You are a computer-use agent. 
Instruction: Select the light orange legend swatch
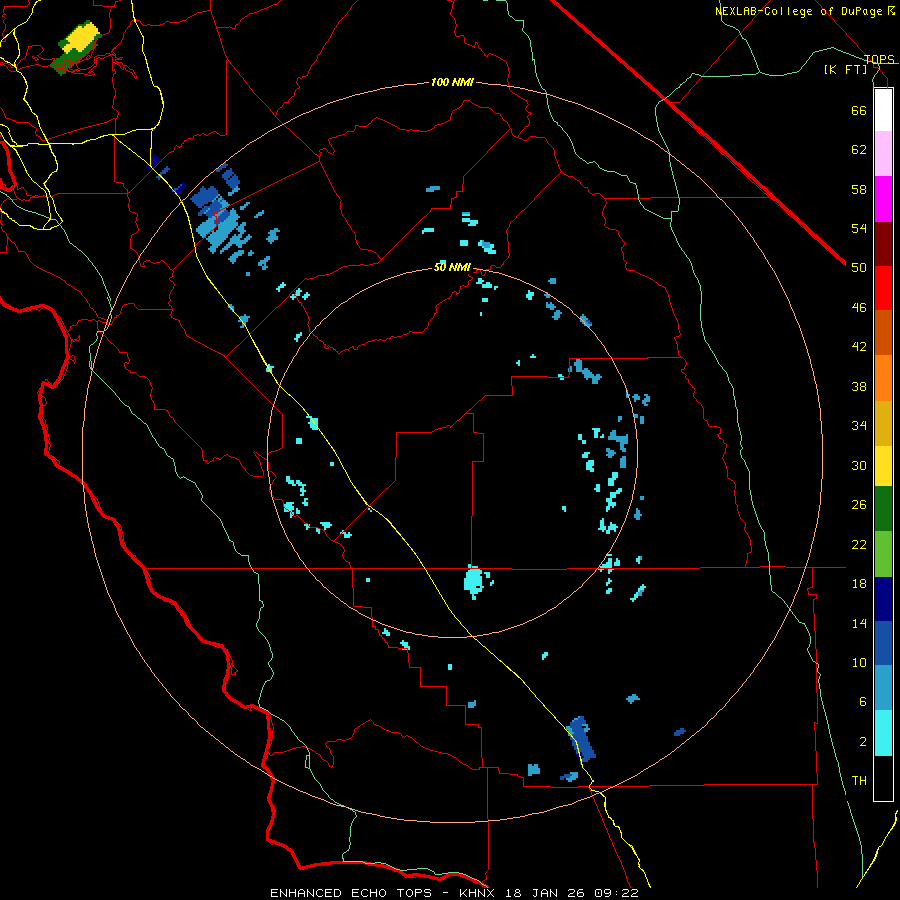(x=883, y=378)
